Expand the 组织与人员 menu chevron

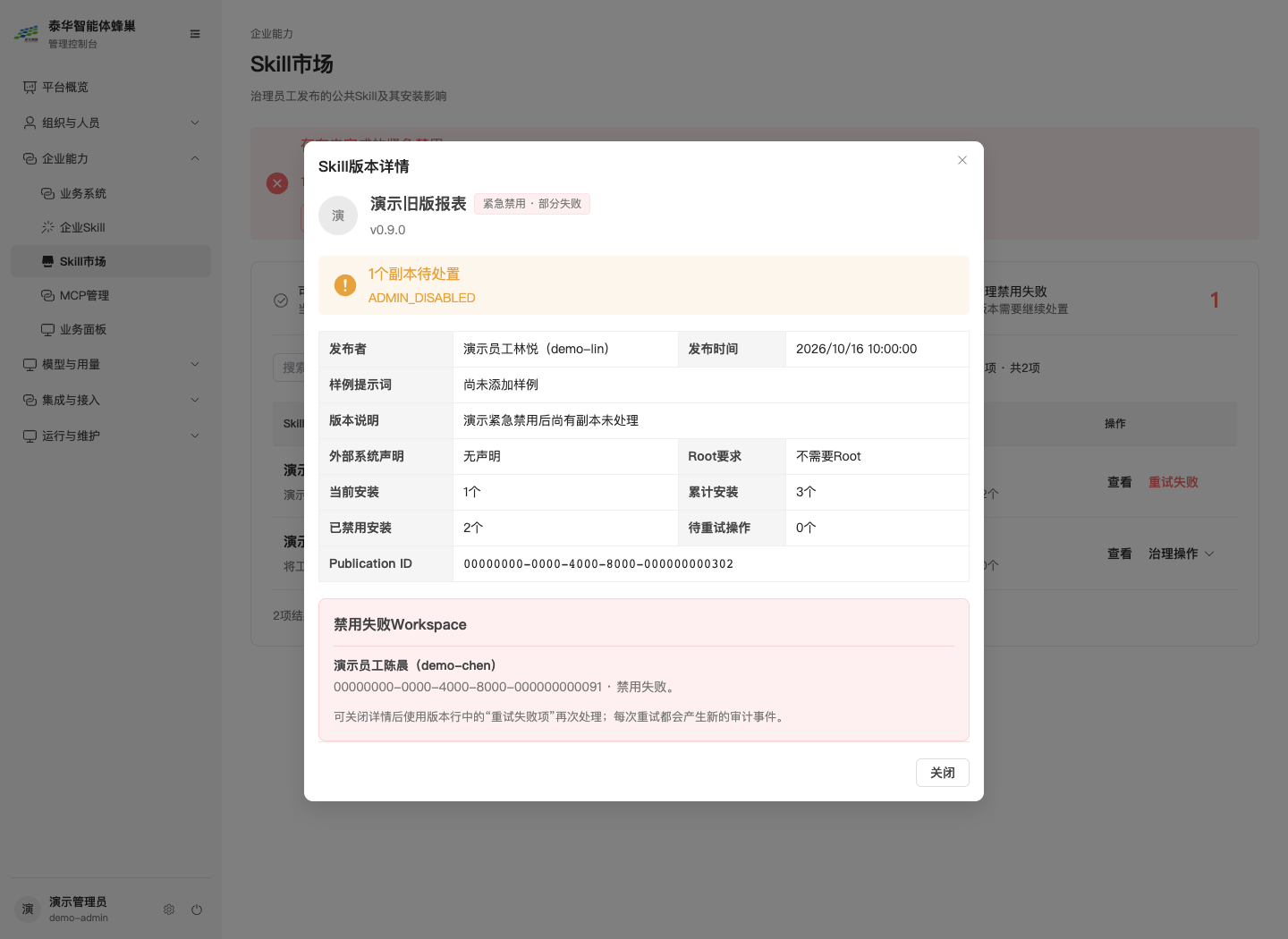[x=195, y=123]
